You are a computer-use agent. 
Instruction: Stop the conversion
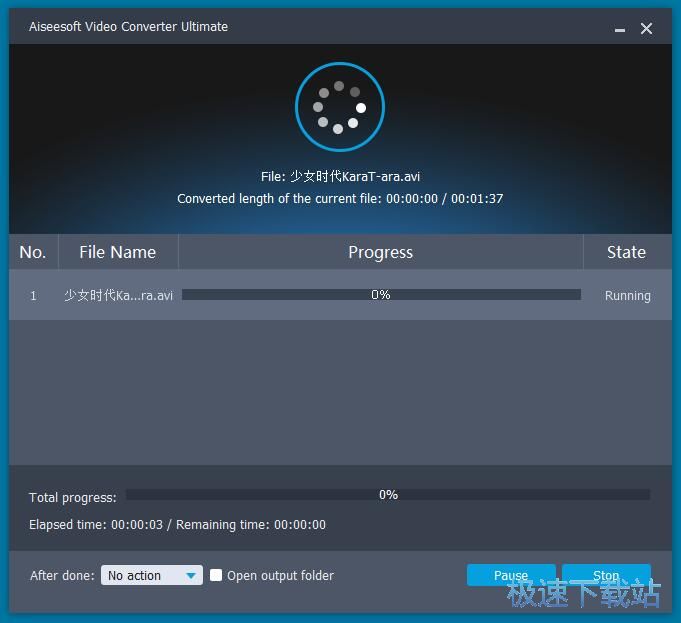coord(606,575)
